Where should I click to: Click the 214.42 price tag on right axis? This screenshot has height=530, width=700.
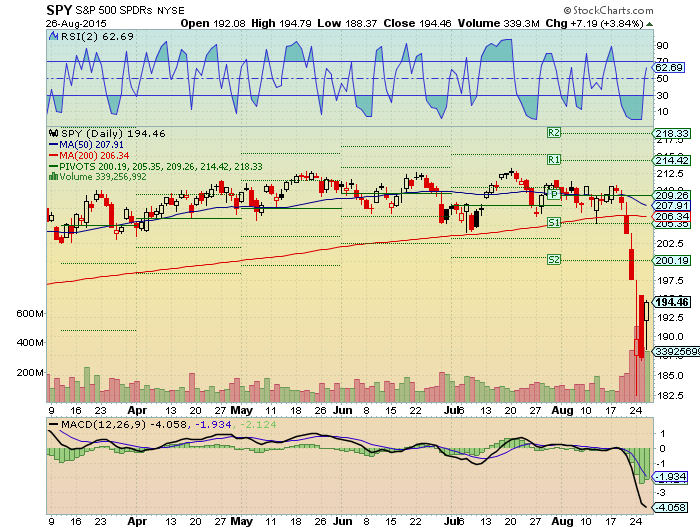coord(671,160)
